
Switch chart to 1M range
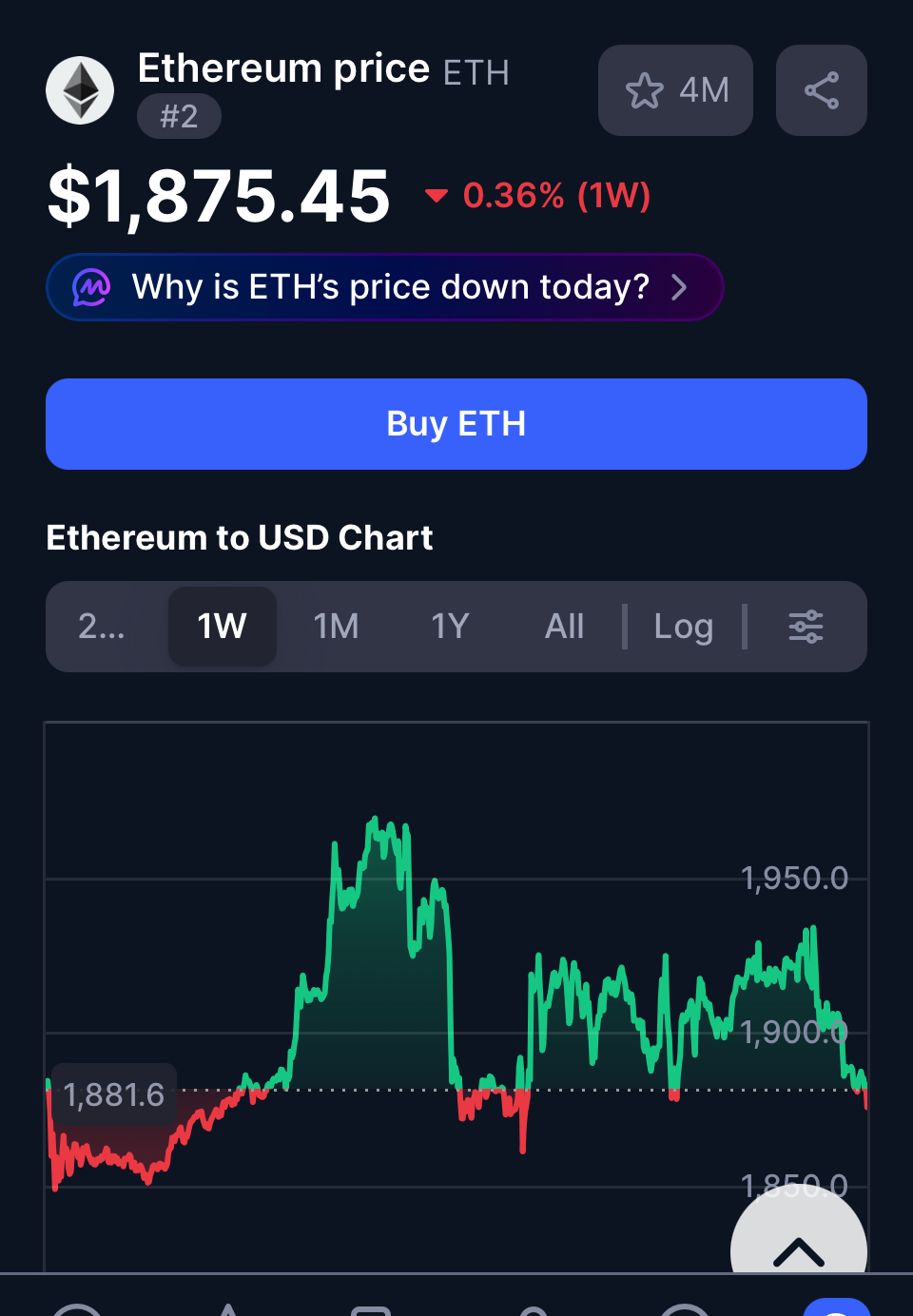(x=337, y=627)
